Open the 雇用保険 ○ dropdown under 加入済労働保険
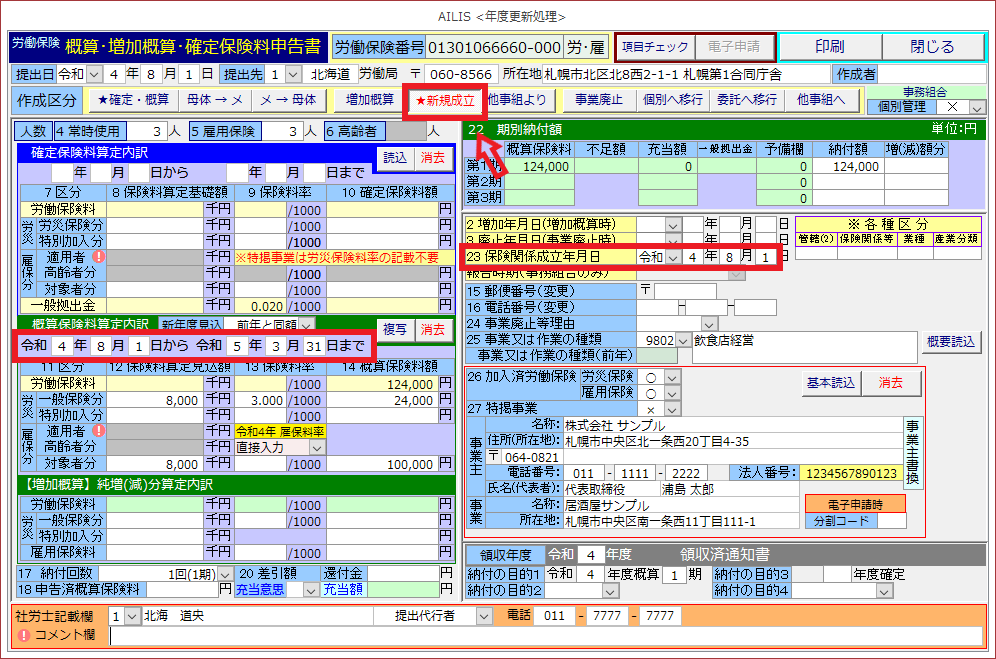This screenshot has height=659, width=996. point(671,394)
